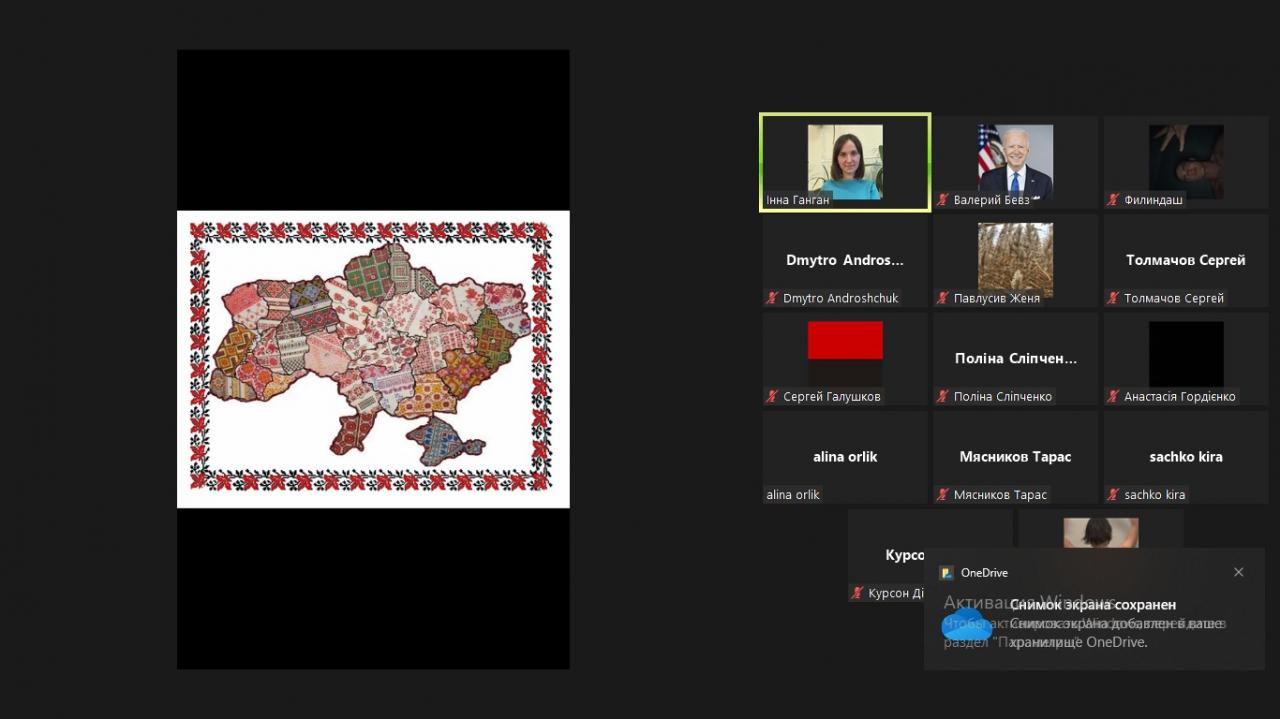Image resolution: width=1280 pixels, height=719 pixels.
Task: Click muted mic icon for Dmytro Androshchuk
Action: pyautogui.click(x=772, y=298)
